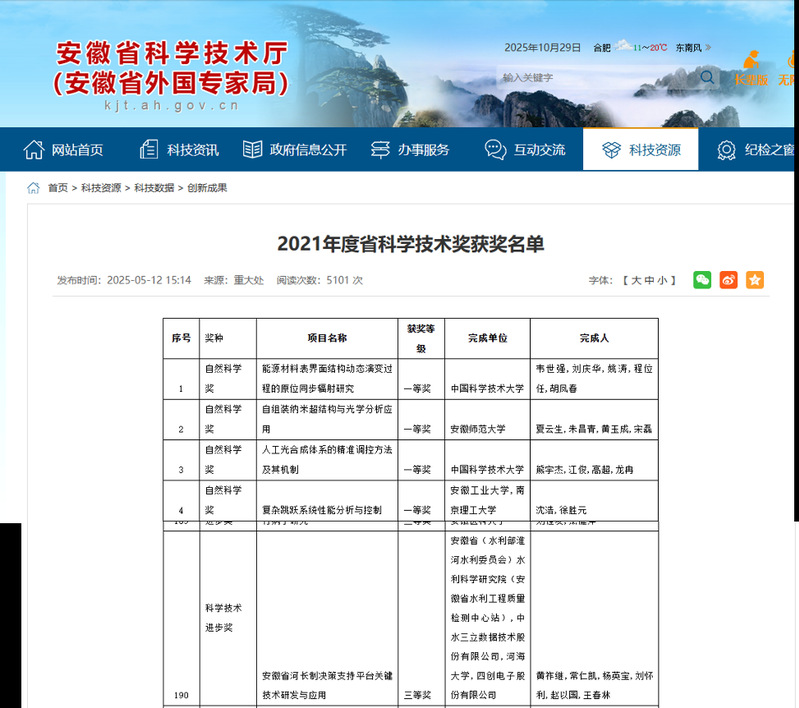Click the weather cloud icon
The image size is (799, 708).
click(622, 47)
